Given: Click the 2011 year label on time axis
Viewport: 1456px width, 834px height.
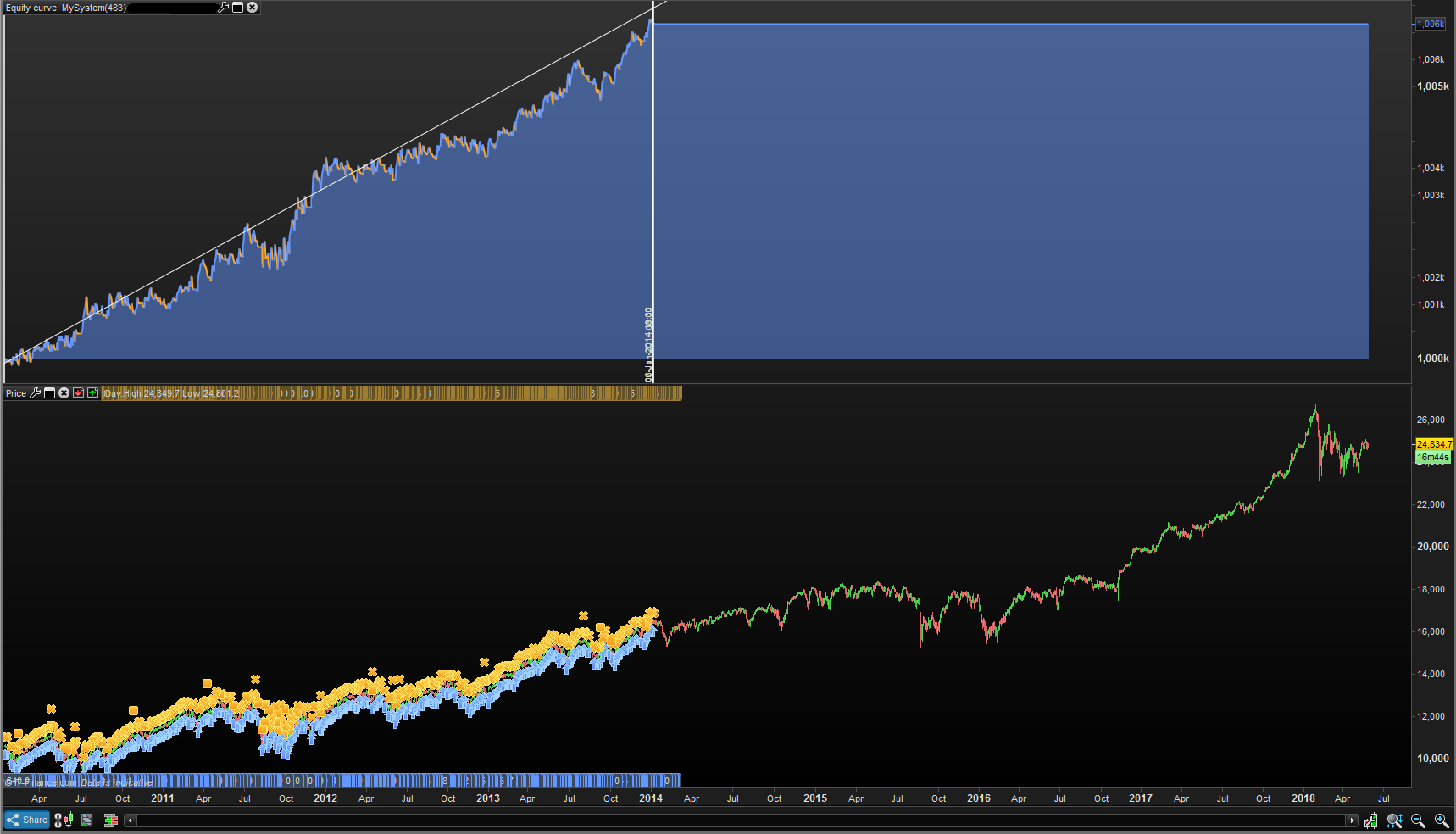Looking at the screenshot, I should [163, 798].
